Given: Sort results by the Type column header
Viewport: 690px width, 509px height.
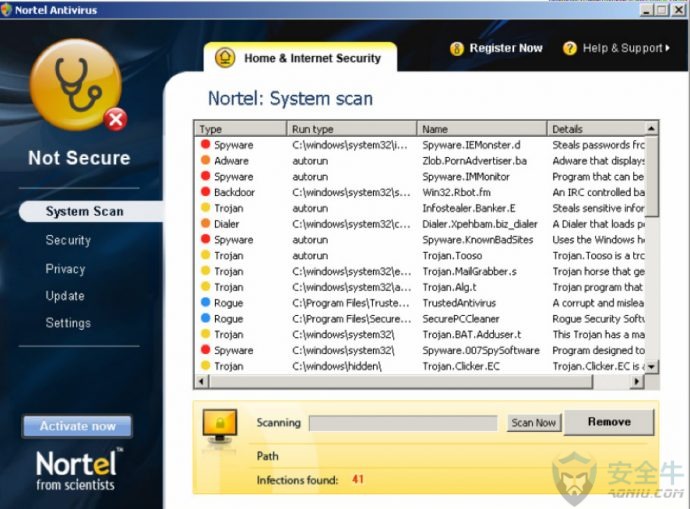Looking at the screenshot, I should tap(240, 129).
